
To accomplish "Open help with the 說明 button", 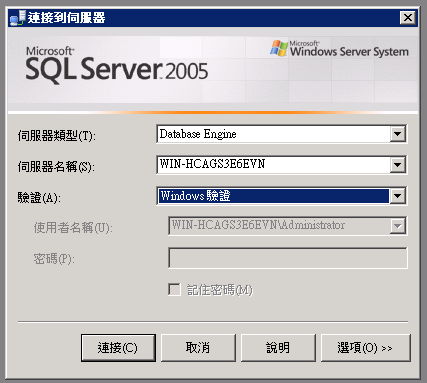I will [x=278, y=348].
